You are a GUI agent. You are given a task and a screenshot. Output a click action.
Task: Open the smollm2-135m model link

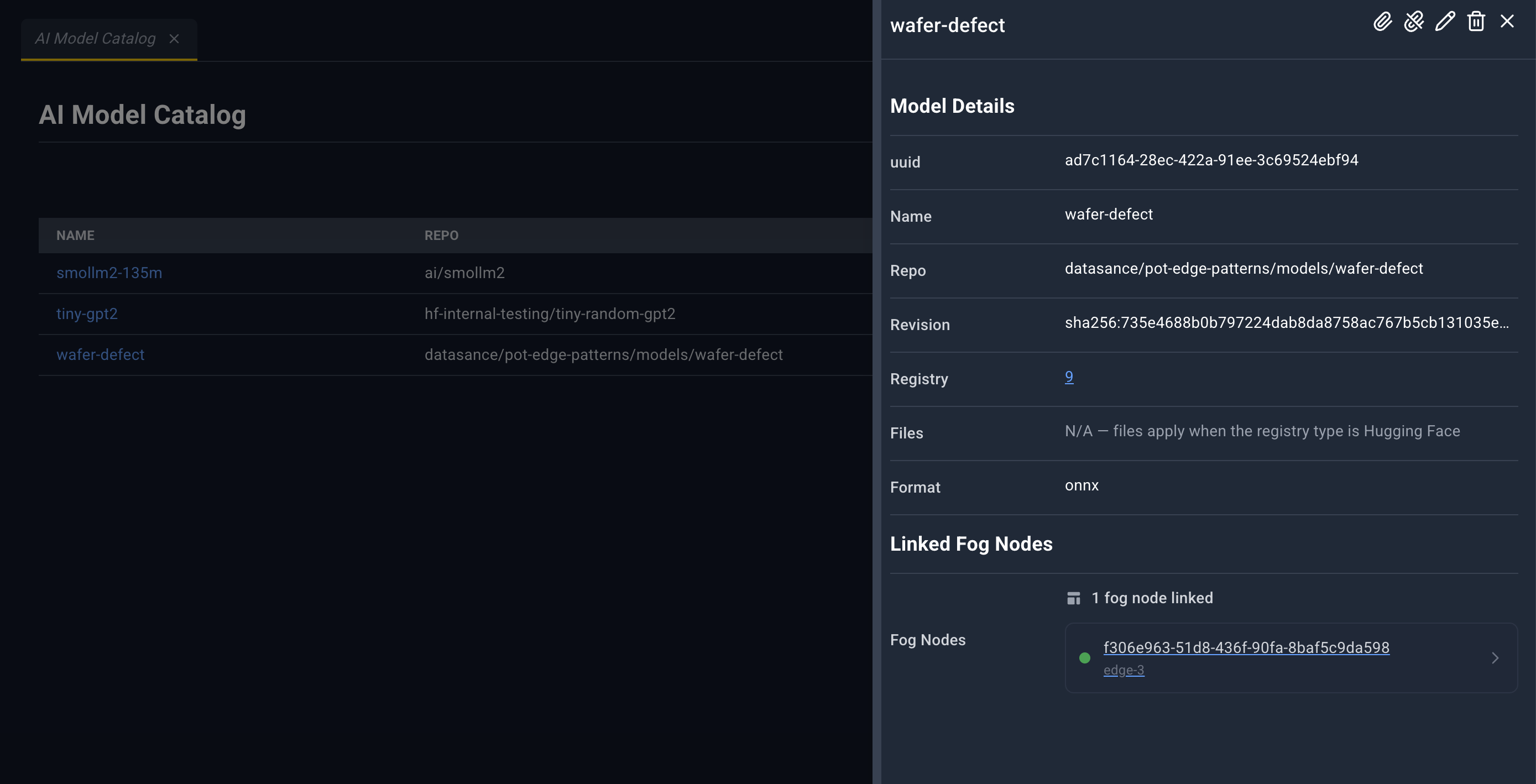(x=109, y=273)
